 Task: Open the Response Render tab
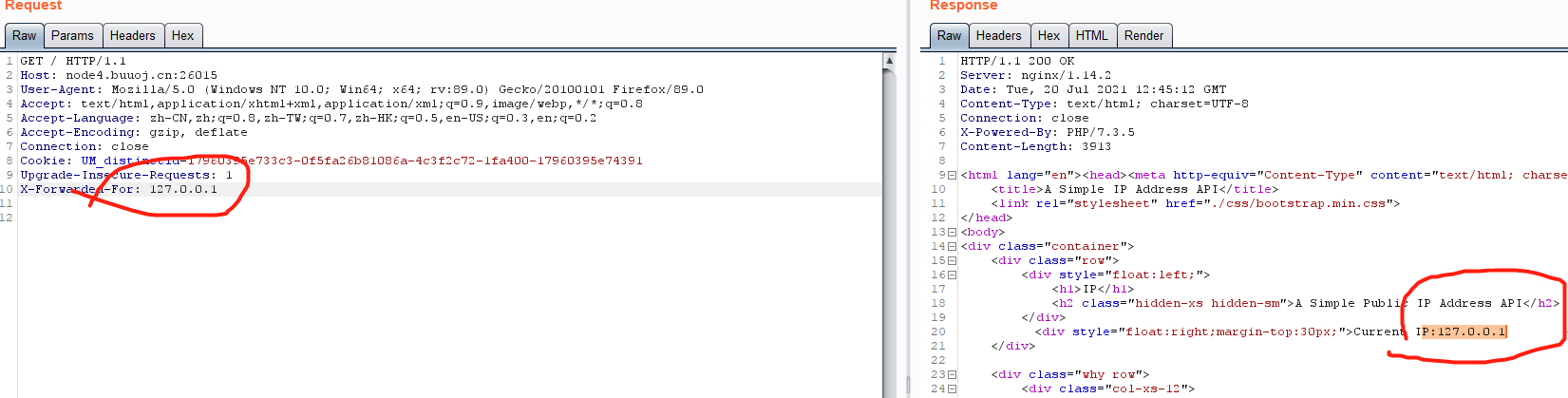coord(1143,36)
